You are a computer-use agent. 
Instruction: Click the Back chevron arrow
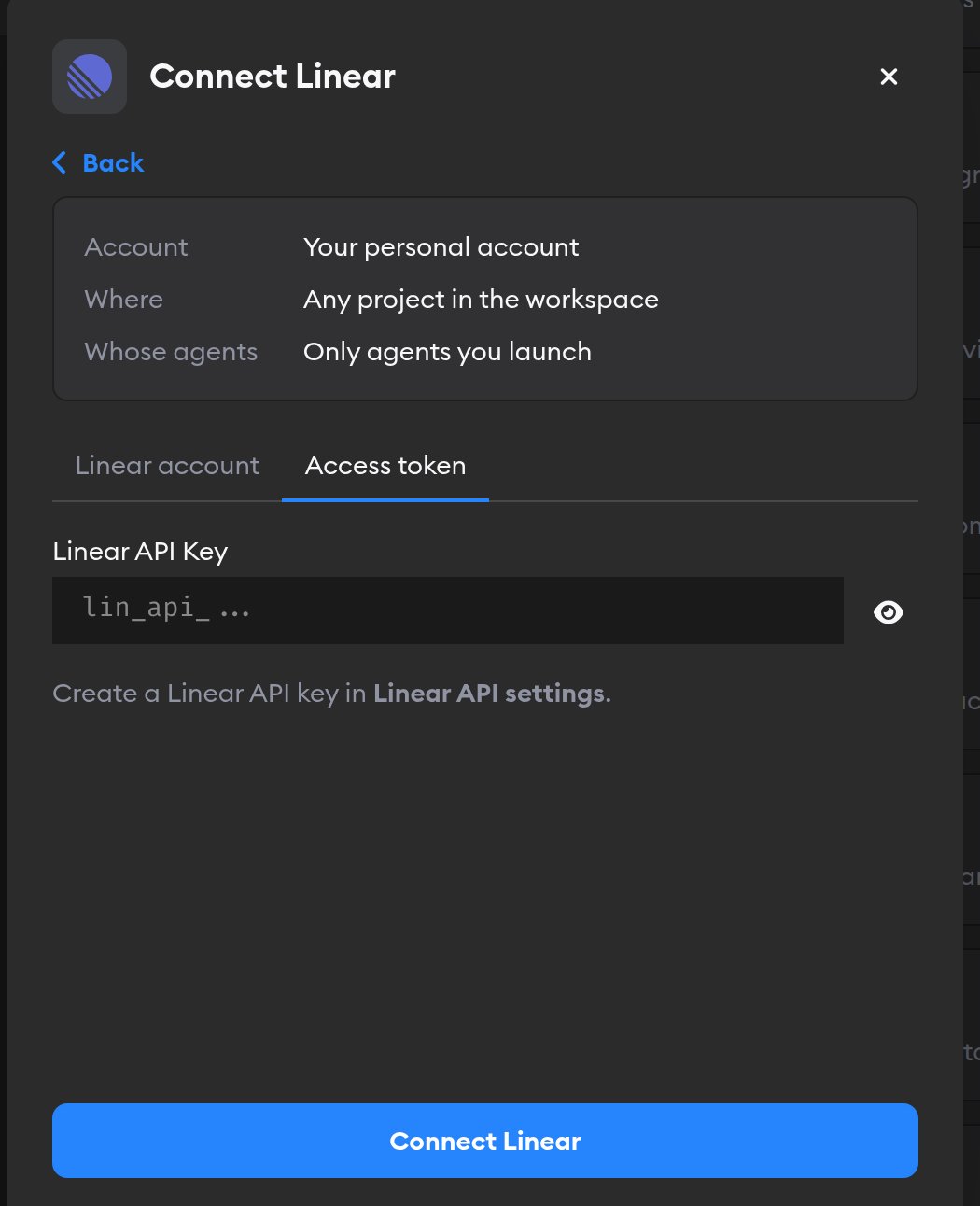pos(60,163)
